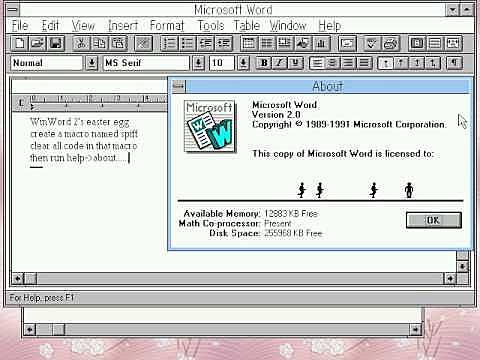This screenshot has height=360, width=480.
Task: Insert a chart using Graph icon
Action: pyautogui.click(x=321, y=43)
